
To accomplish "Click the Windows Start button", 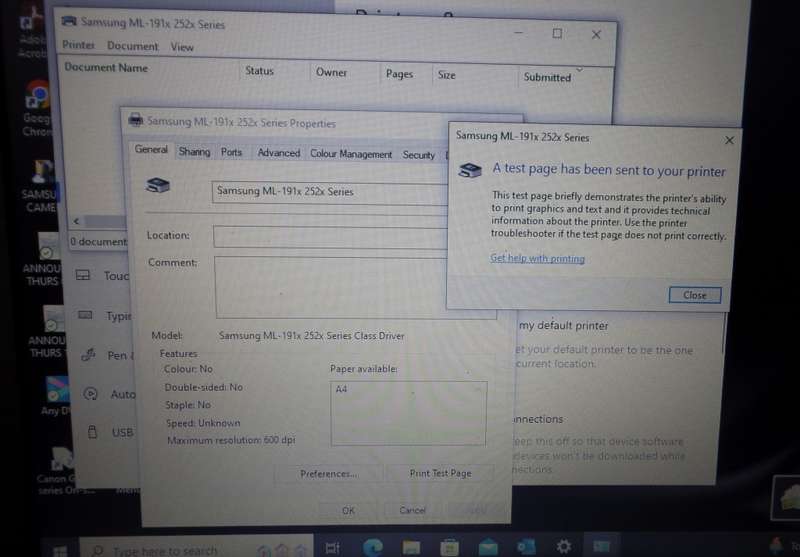I will pos(60,550).
